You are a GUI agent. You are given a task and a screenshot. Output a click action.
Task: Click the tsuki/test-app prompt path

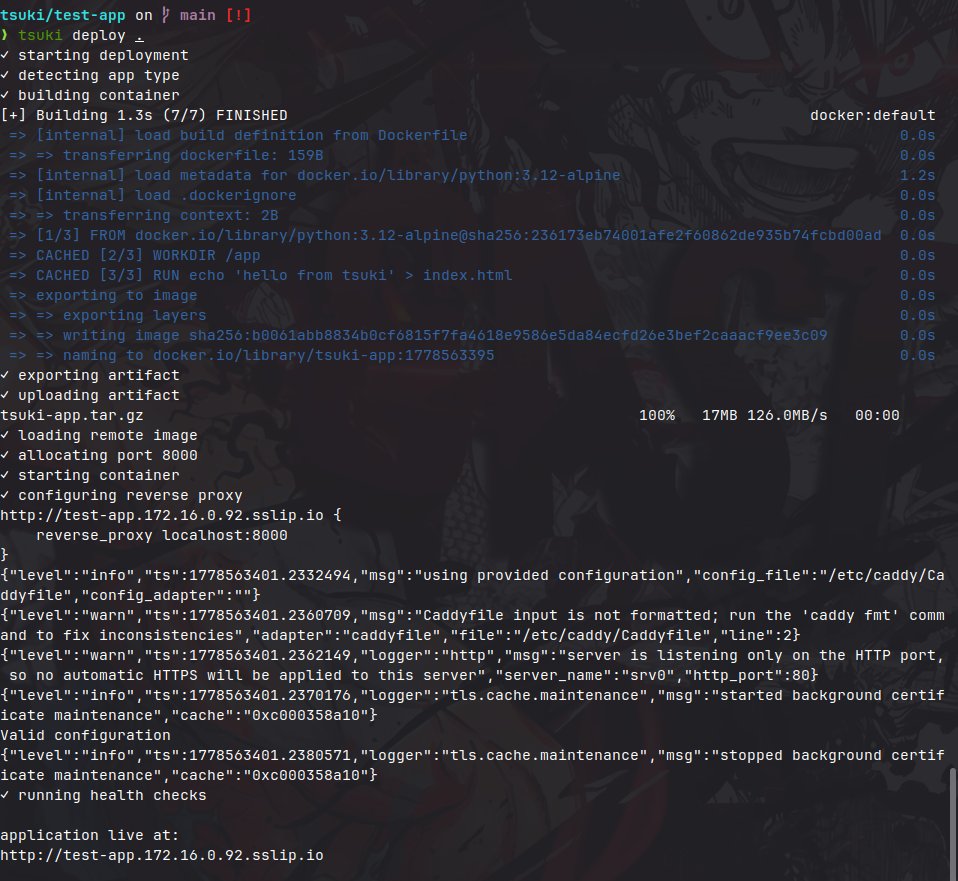pyautogui.click(x=63, y=15)
